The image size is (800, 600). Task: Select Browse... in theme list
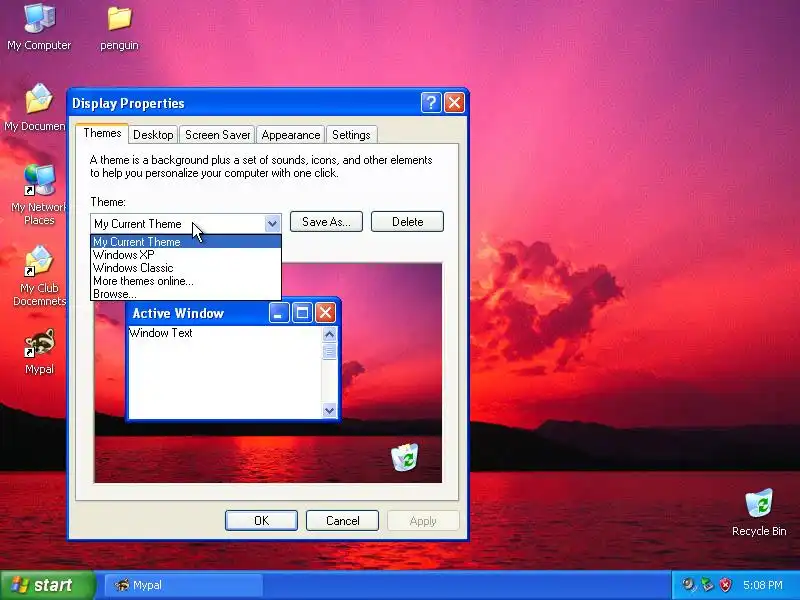pos(186,294)
